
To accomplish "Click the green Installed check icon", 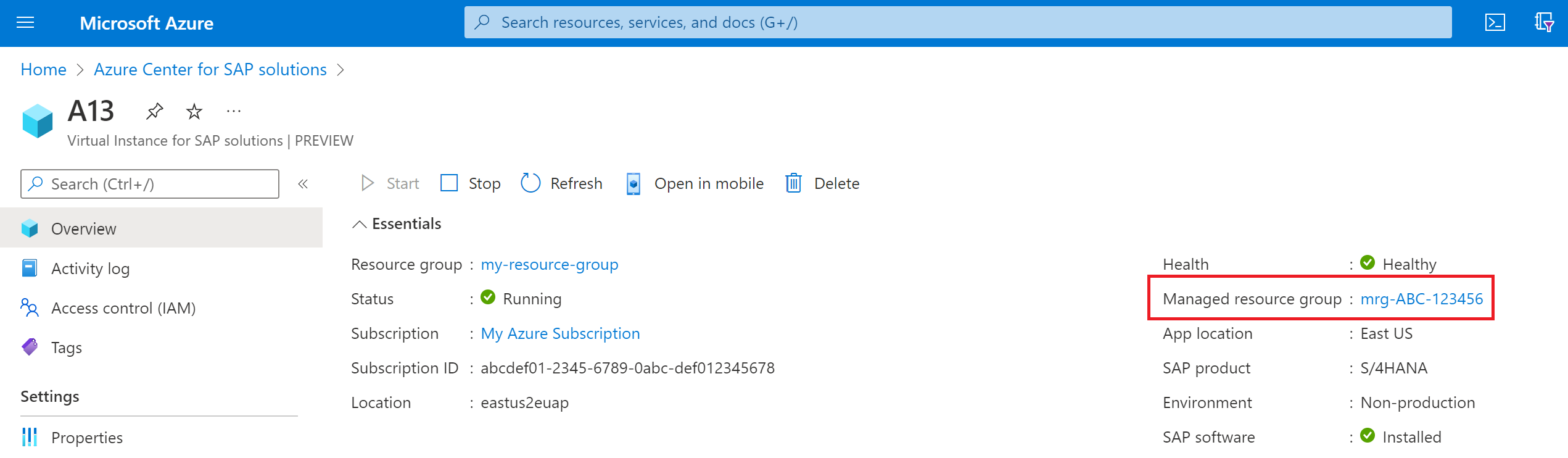I will pyautogui.click(x=1368, y=436).
